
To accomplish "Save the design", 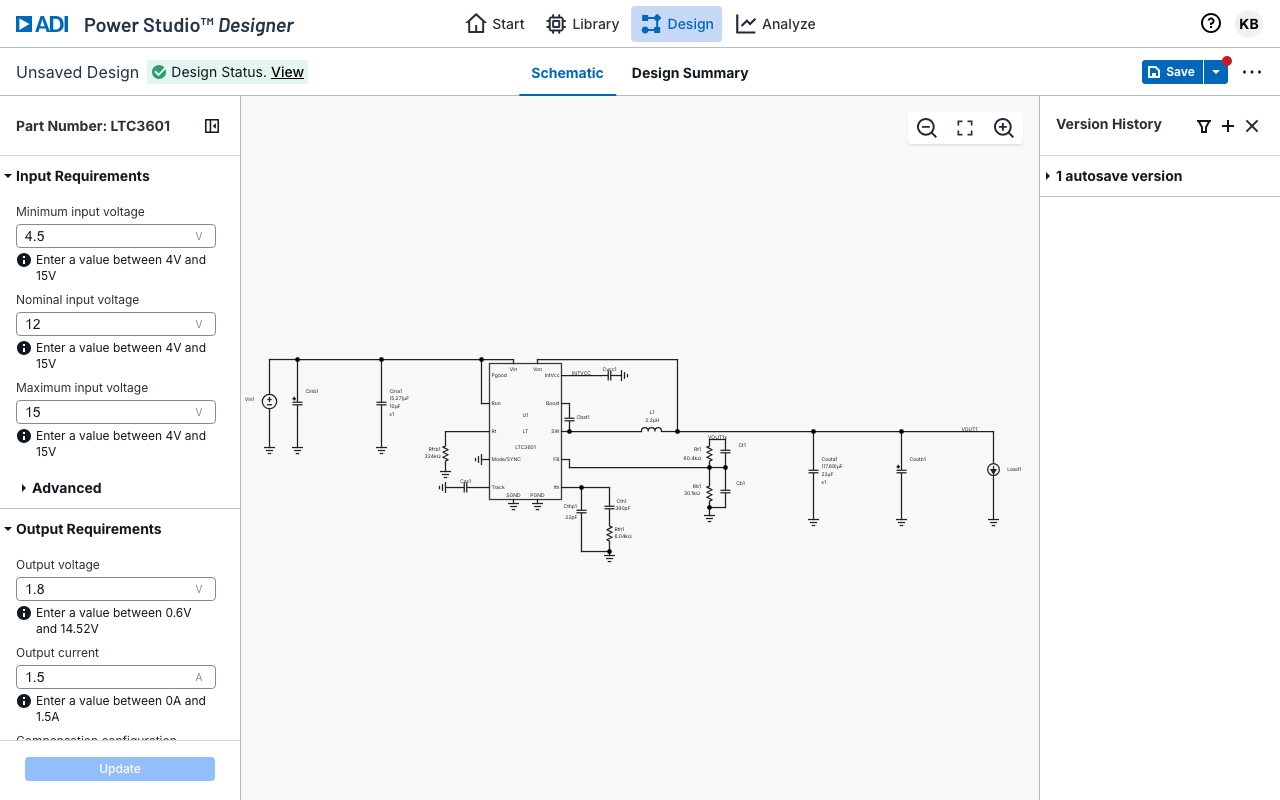I will 1172,72.
